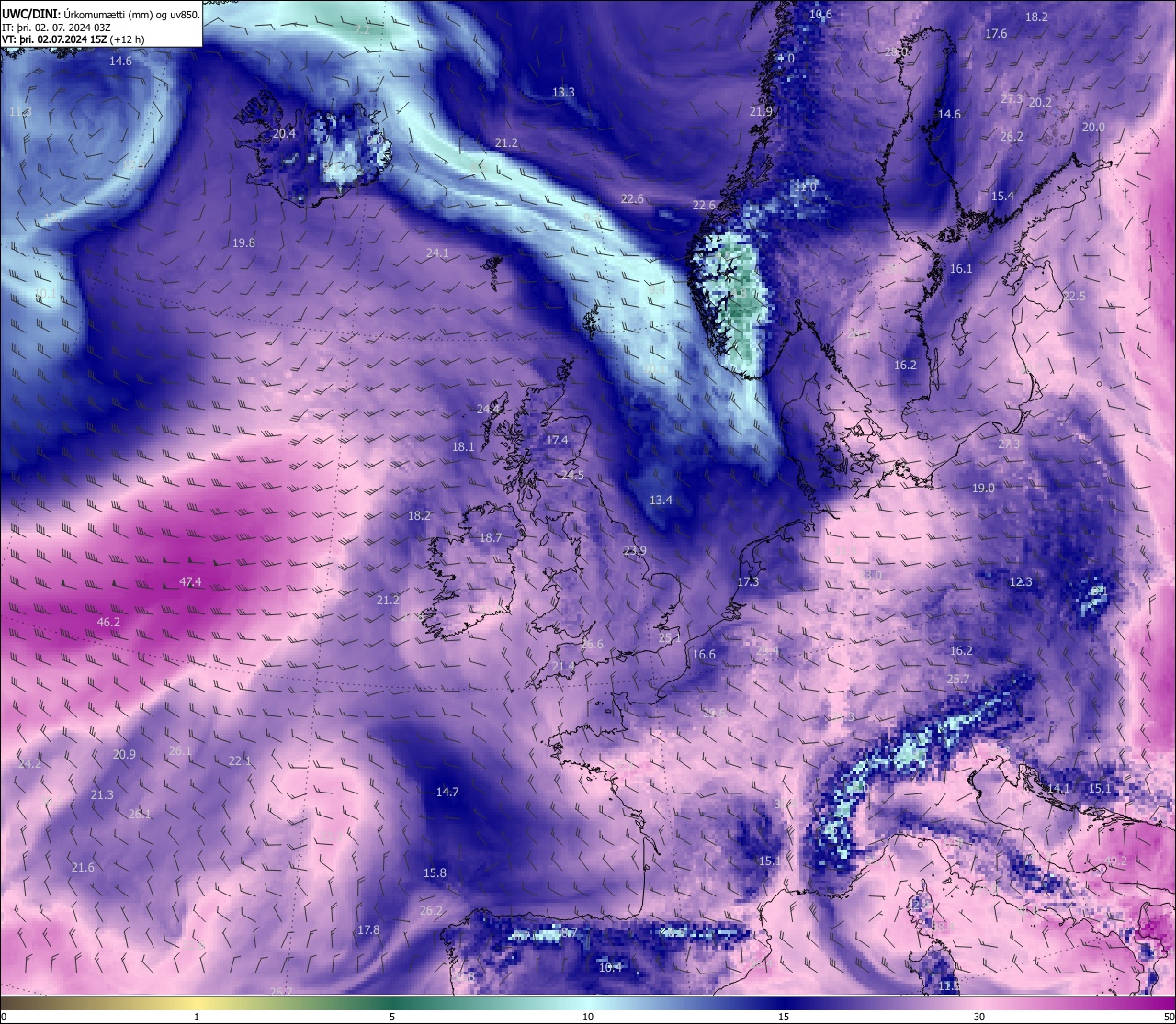The height and width of the screenshot is (1024, 1176).
Task: Click the 25.7 value label
Action: point(957,680)
